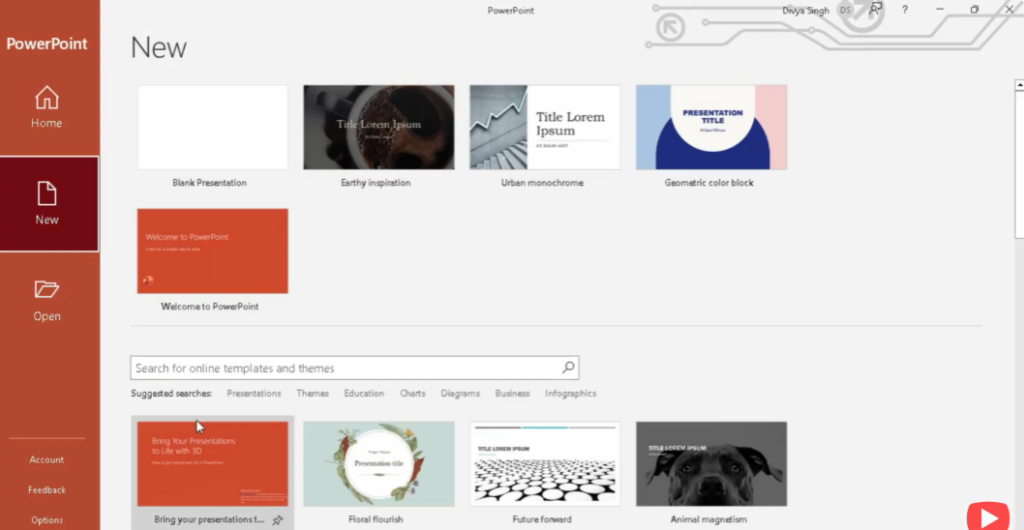
Task: Choose the Geometric color block template
Action: 711,127
